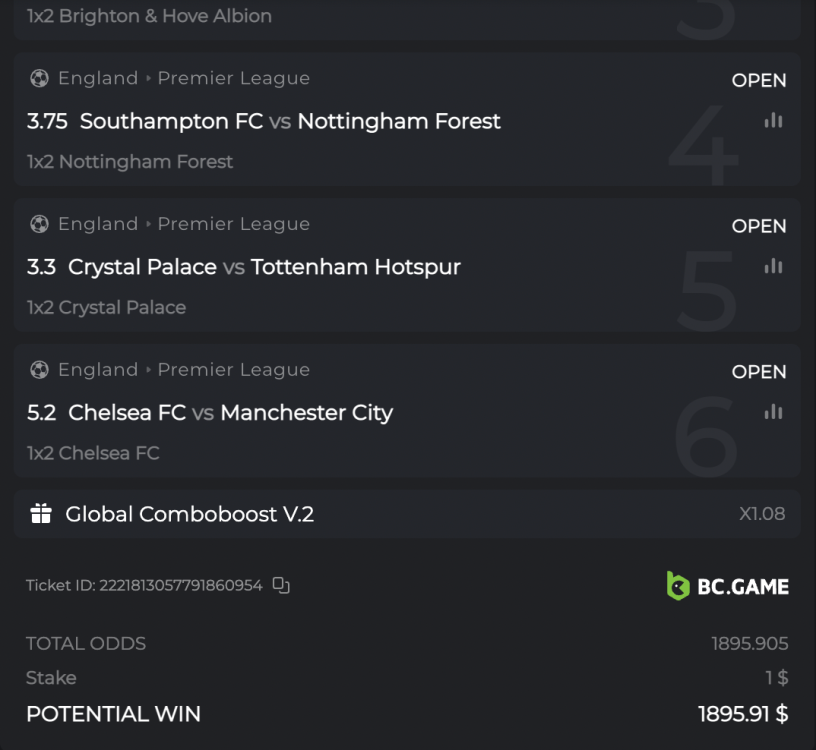Select the Chelsea FC vs Manchester City matchup

209,412
